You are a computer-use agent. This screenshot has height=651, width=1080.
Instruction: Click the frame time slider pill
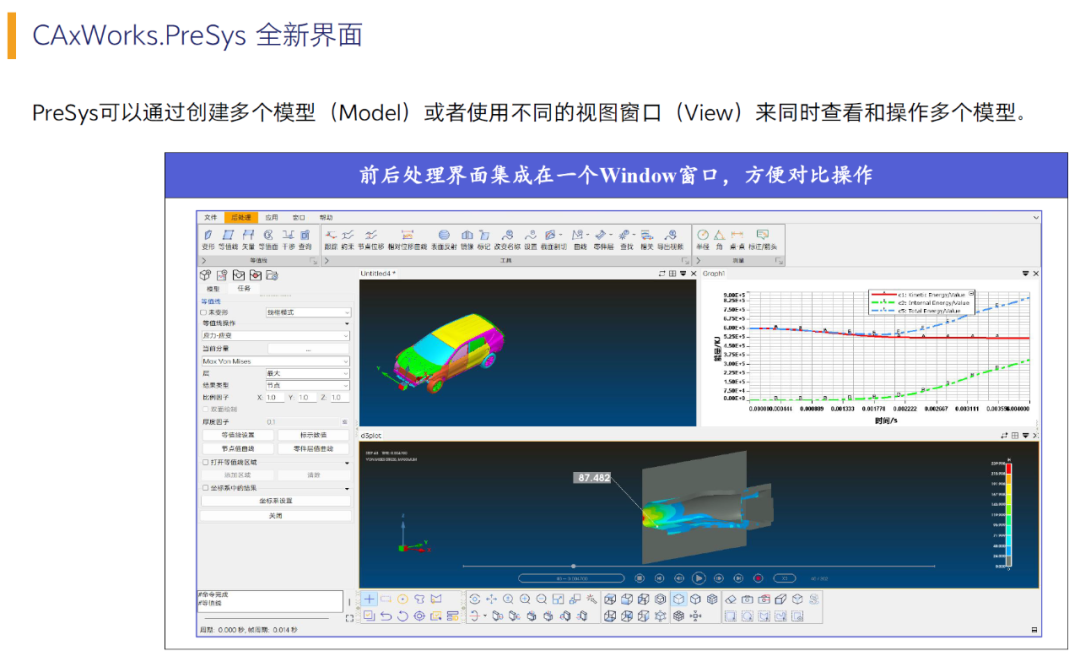click(571, 578)
